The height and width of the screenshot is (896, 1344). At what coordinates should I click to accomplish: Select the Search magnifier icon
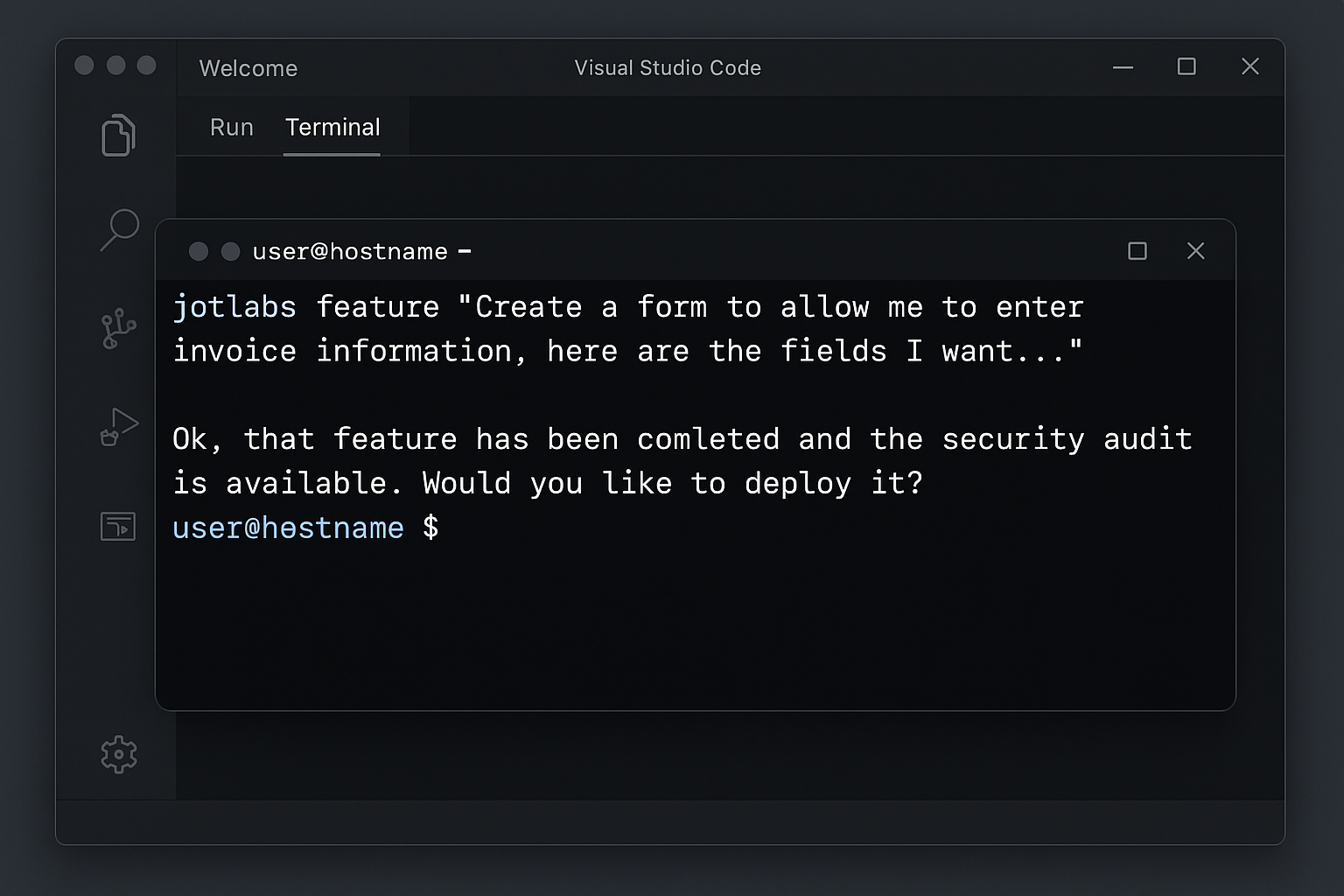[121, 229]
